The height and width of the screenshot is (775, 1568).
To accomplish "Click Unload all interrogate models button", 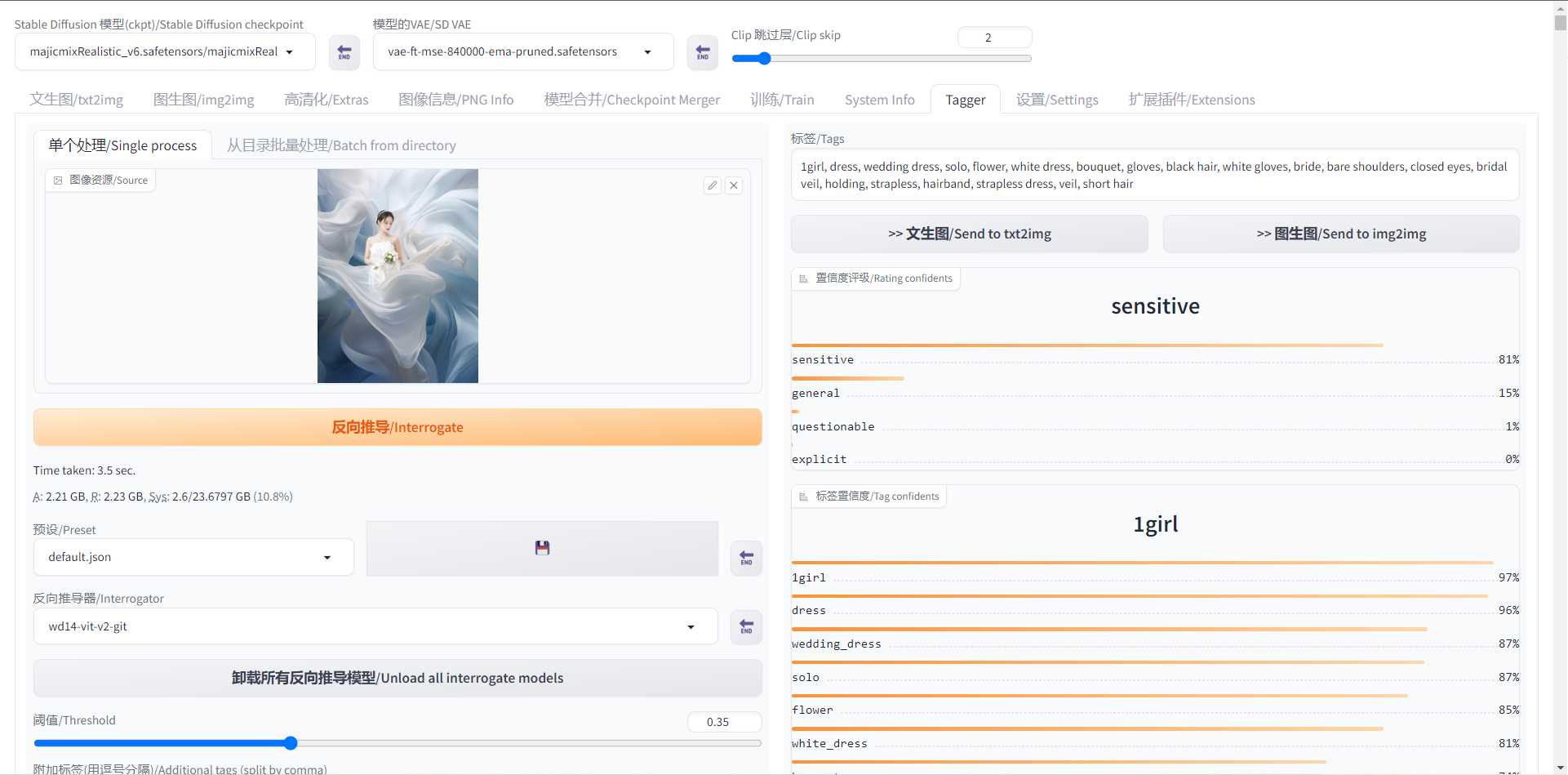I will click(398, 678).
